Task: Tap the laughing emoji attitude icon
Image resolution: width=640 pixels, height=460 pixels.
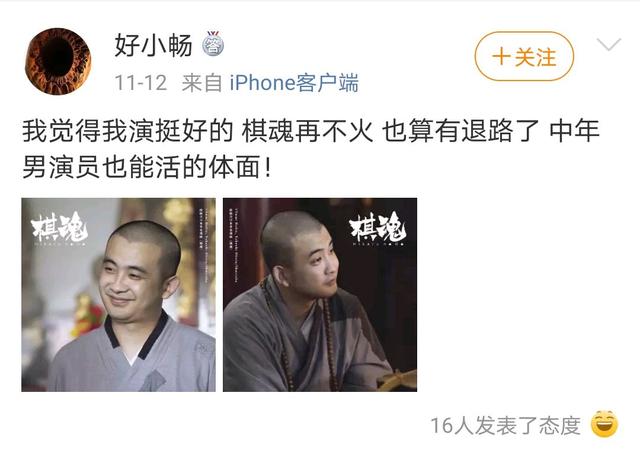Action: click(605, 424)
